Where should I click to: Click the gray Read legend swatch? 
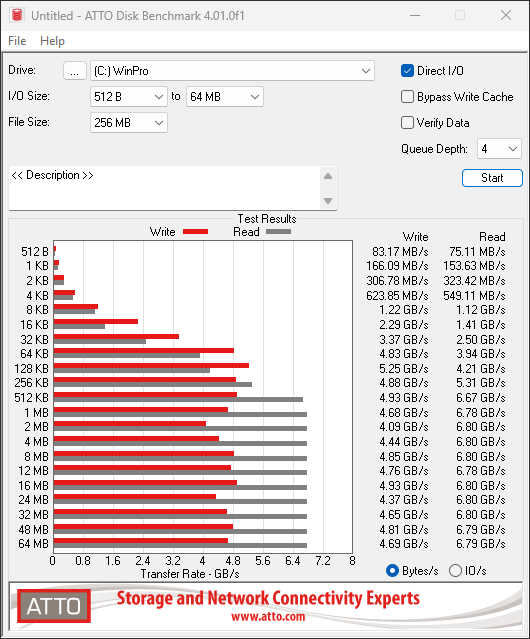pyautogui.click(x=279, y=231)
